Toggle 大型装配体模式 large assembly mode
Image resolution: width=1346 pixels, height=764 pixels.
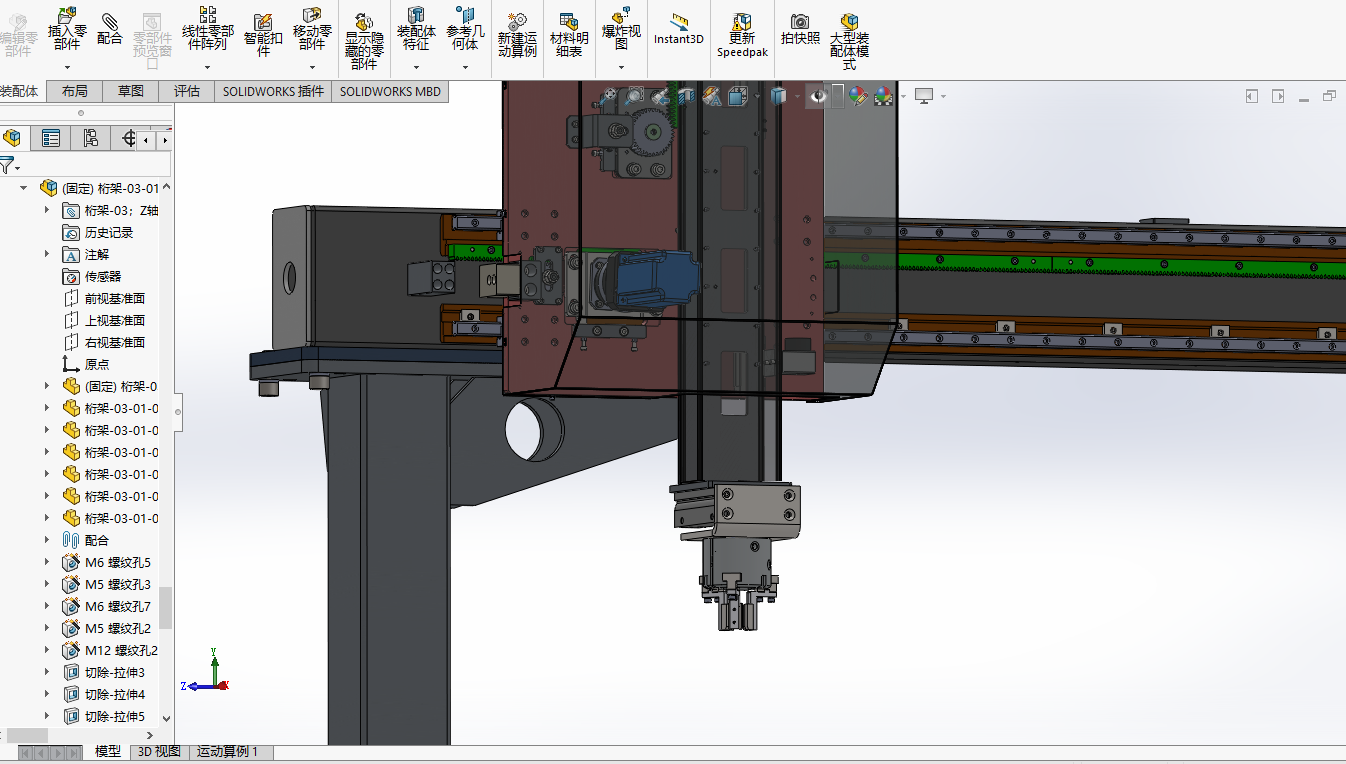tap(849, 40)
